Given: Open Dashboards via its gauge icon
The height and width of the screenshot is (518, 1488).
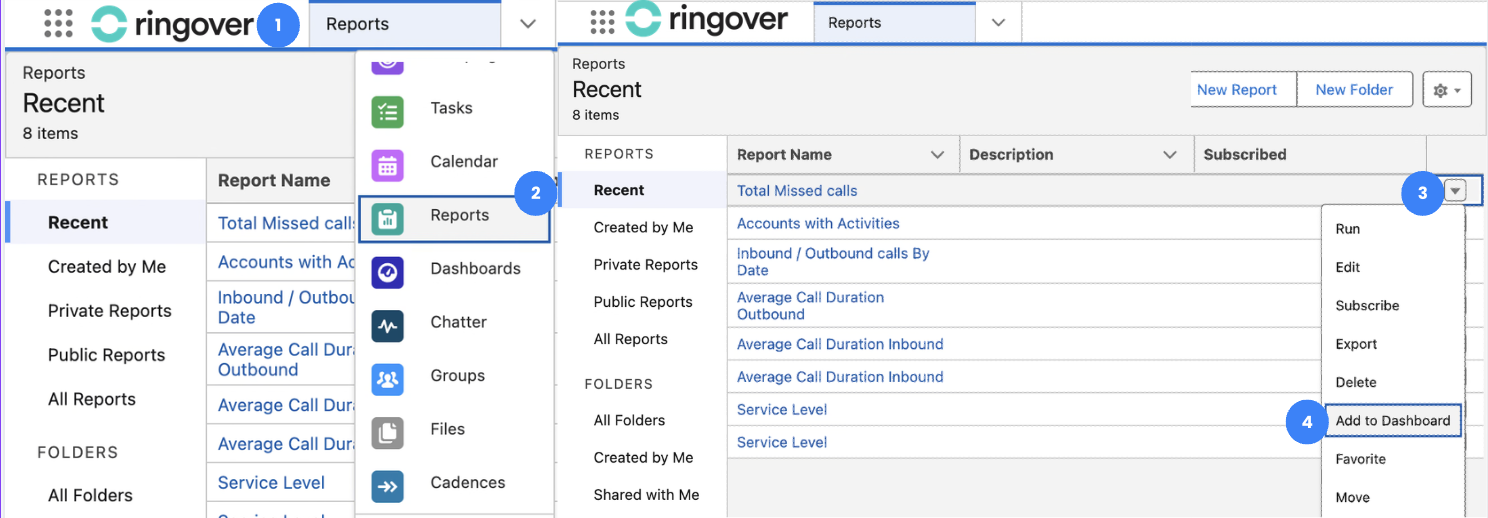Looking at the screenshot, I should (388, 271).
